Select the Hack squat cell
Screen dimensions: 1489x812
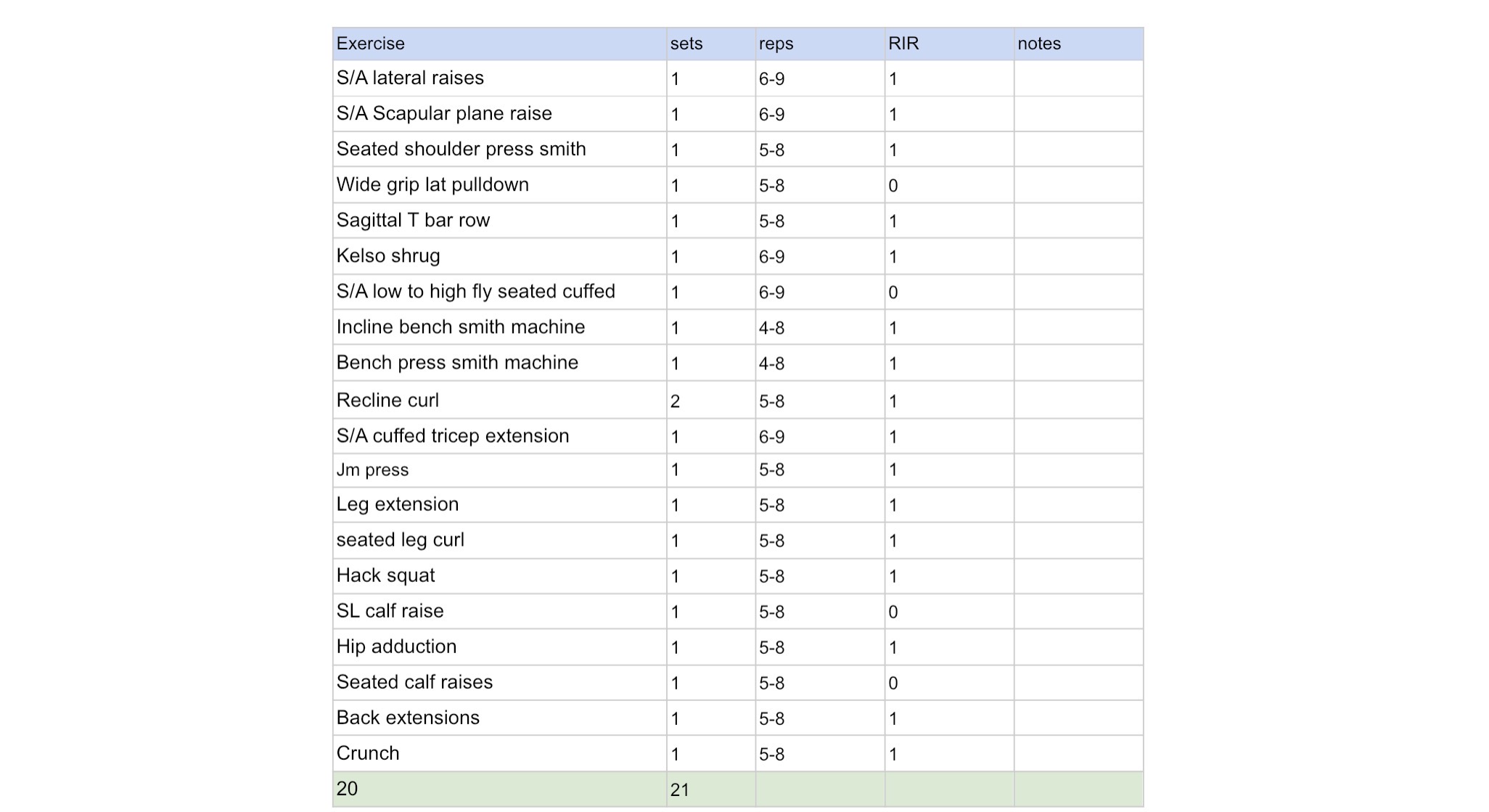point(500,576)
